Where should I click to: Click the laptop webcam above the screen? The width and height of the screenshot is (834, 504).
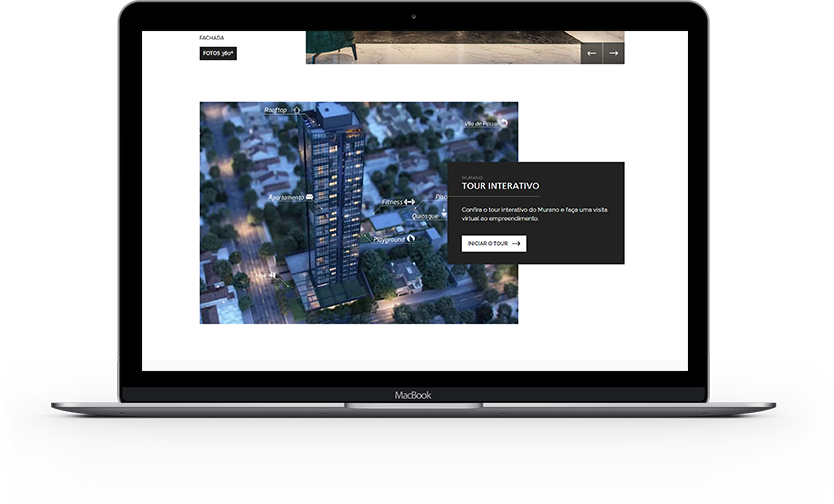pyautogui.click(x=414, y=16)
